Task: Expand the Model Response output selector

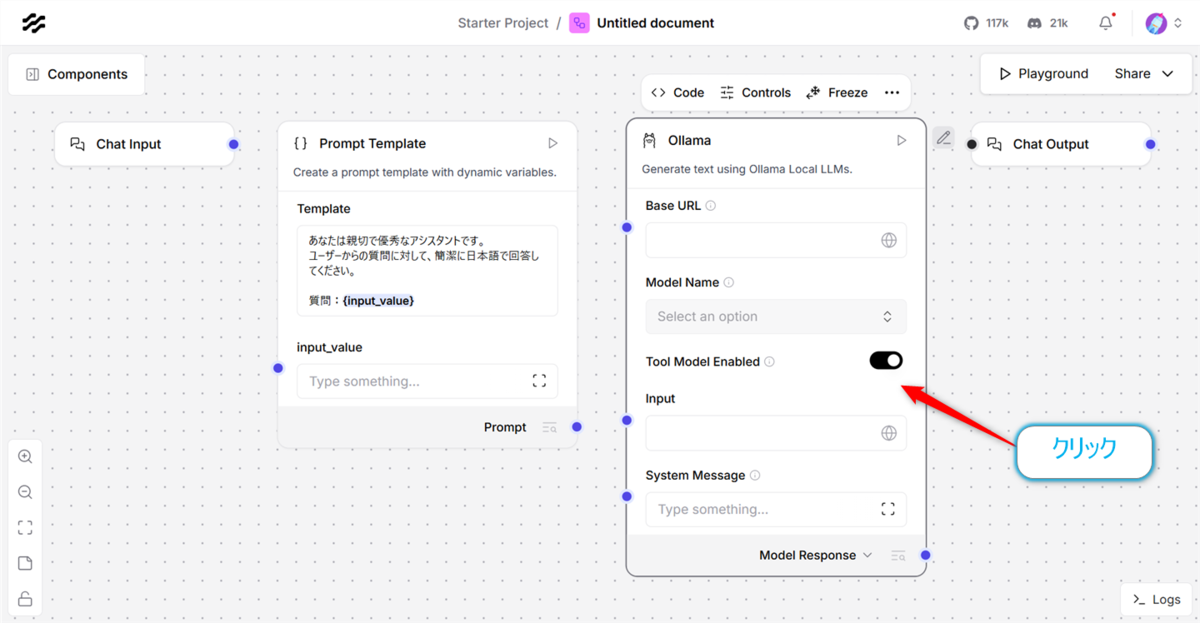Action: 815,555
